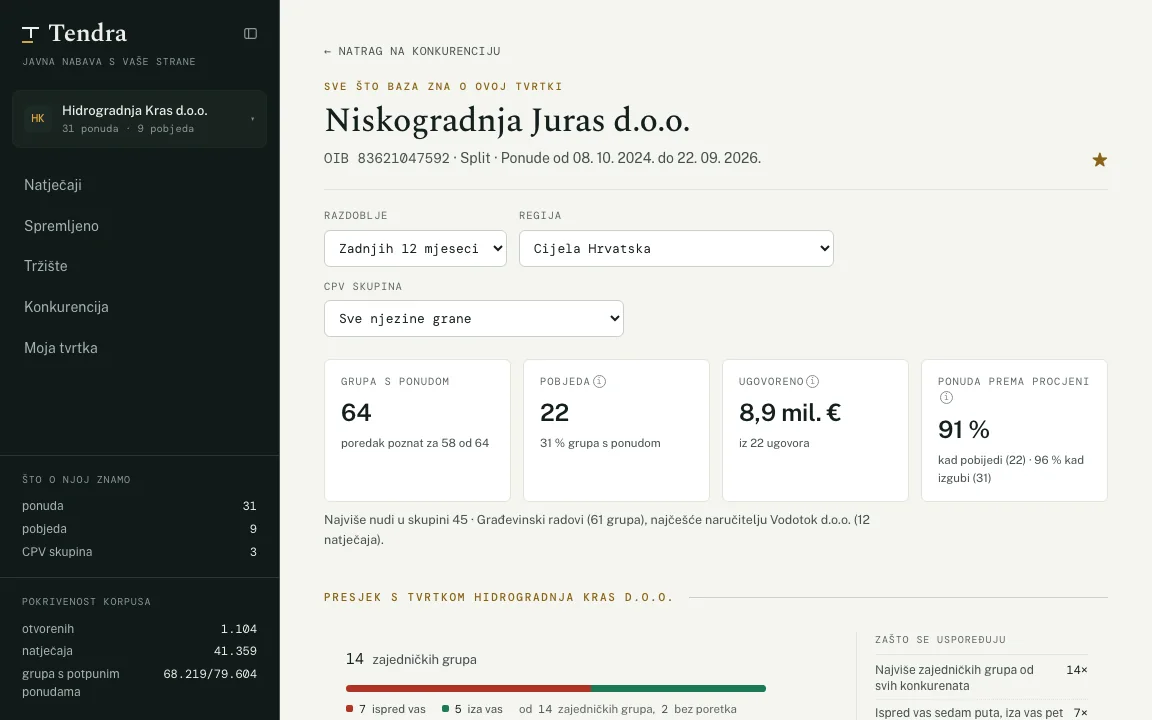This screenshot has width=1152, height=720.
Task: Open Moja tvrtka page
Action: coord(60,348)
